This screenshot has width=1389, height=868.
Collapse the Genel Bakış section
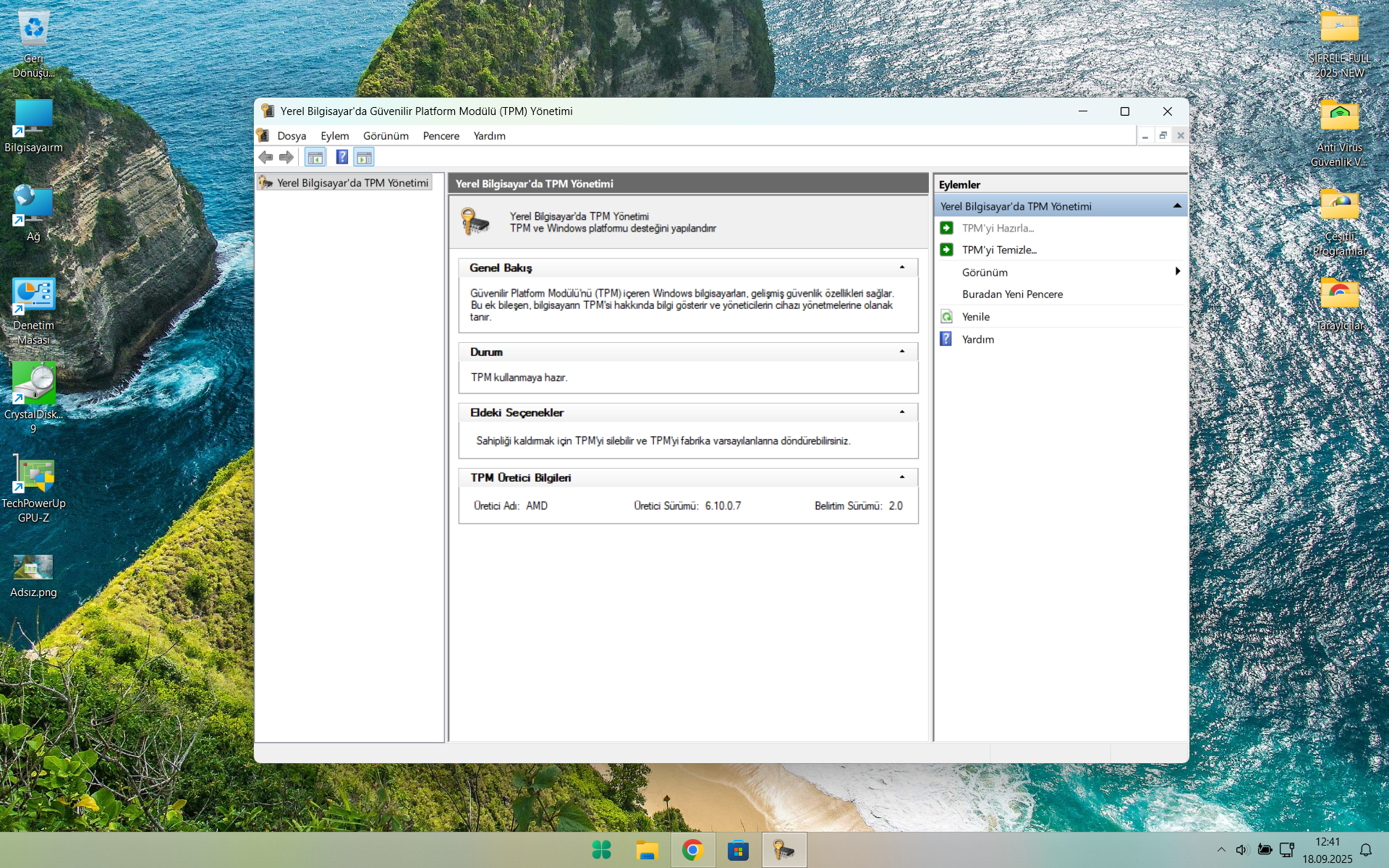[x=902, y=268]
